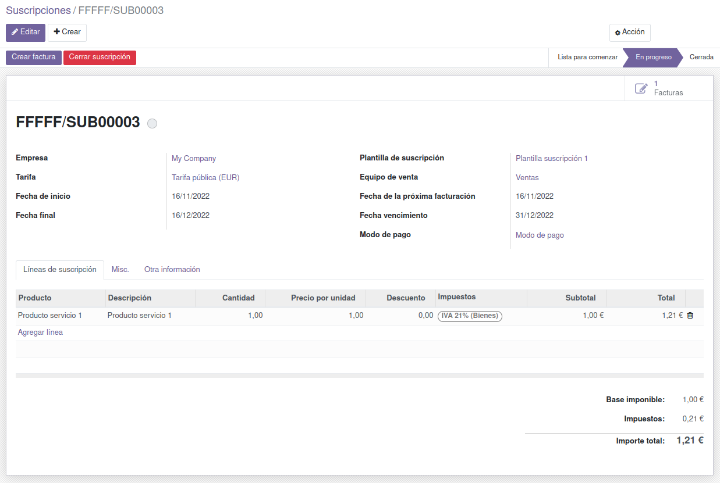Select the Cerrada status stage
The image size is (720, 483).
[x=701, y=57]
